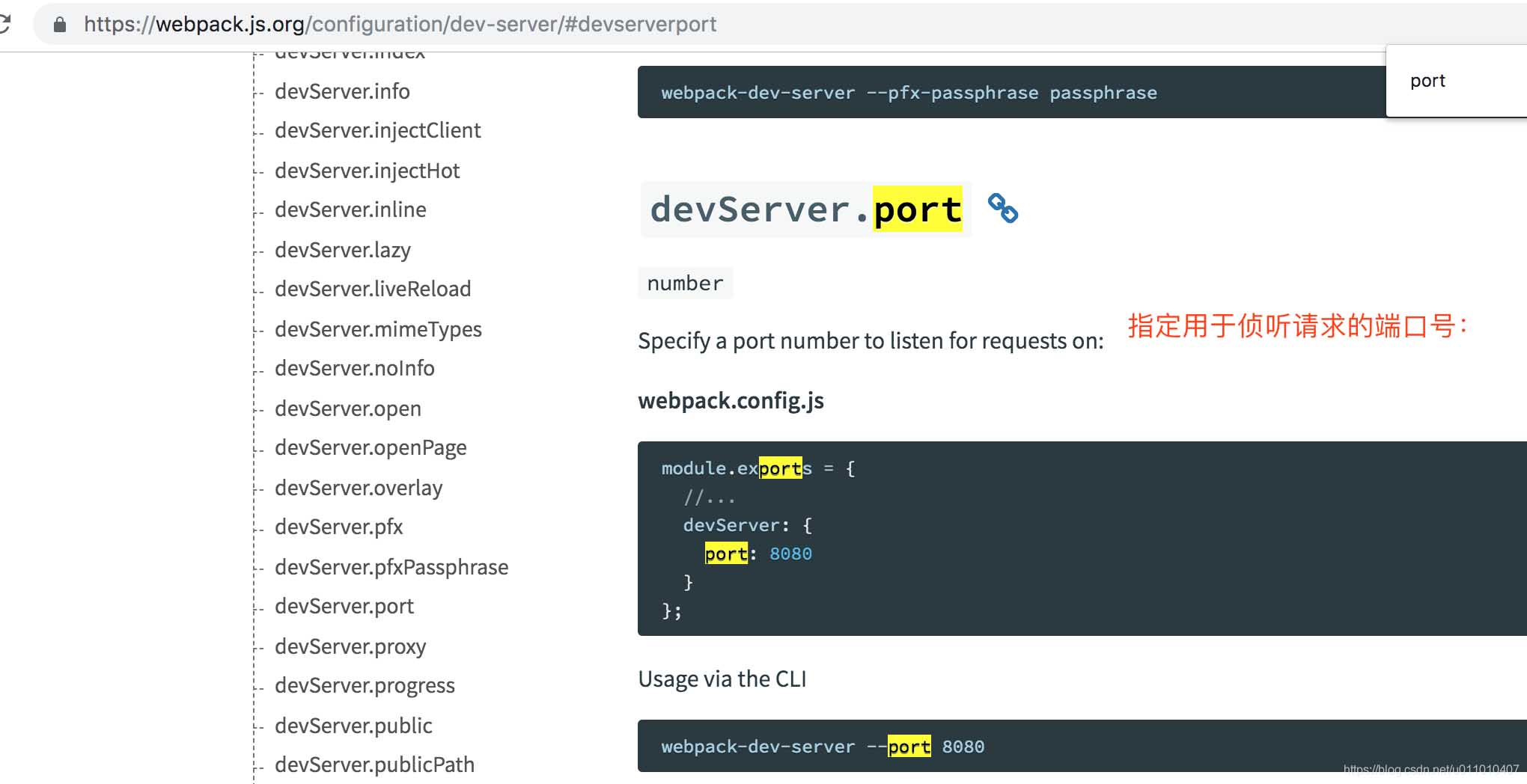Click the anchor link icon beside devServer.port
The image size is (1527, 784).
tap(1002, 208)
